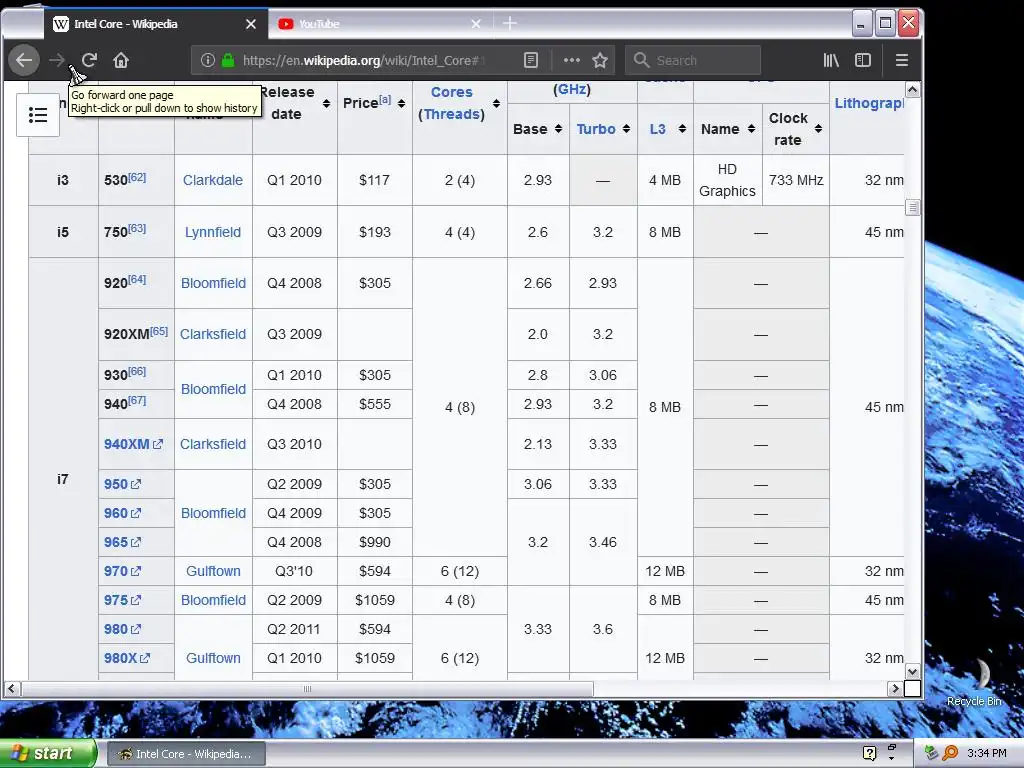This screenshot has width=1024, height=768.
Task: Toggle reader view in address bar
Action: 531,60
